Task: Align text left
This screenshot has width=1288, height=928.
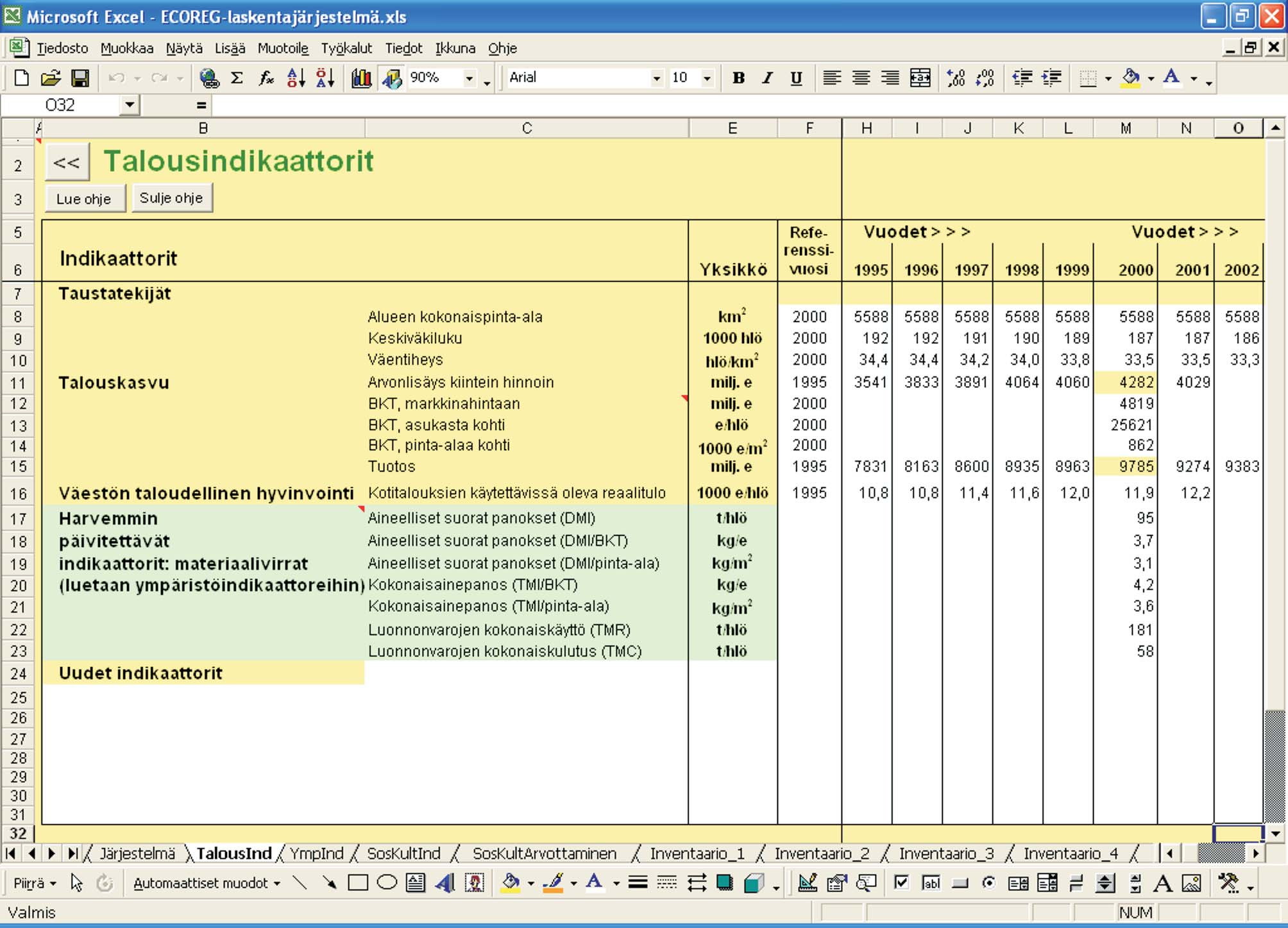Action: pyautogui.click(x=832, y=78)
